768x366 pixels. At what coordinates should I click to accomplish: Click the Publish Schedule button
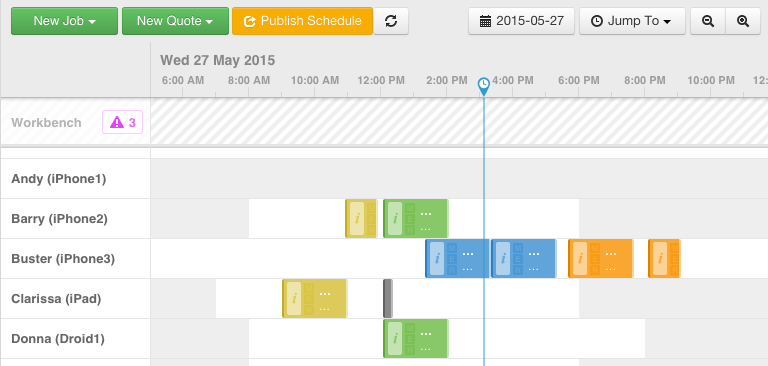click(303, 21)
